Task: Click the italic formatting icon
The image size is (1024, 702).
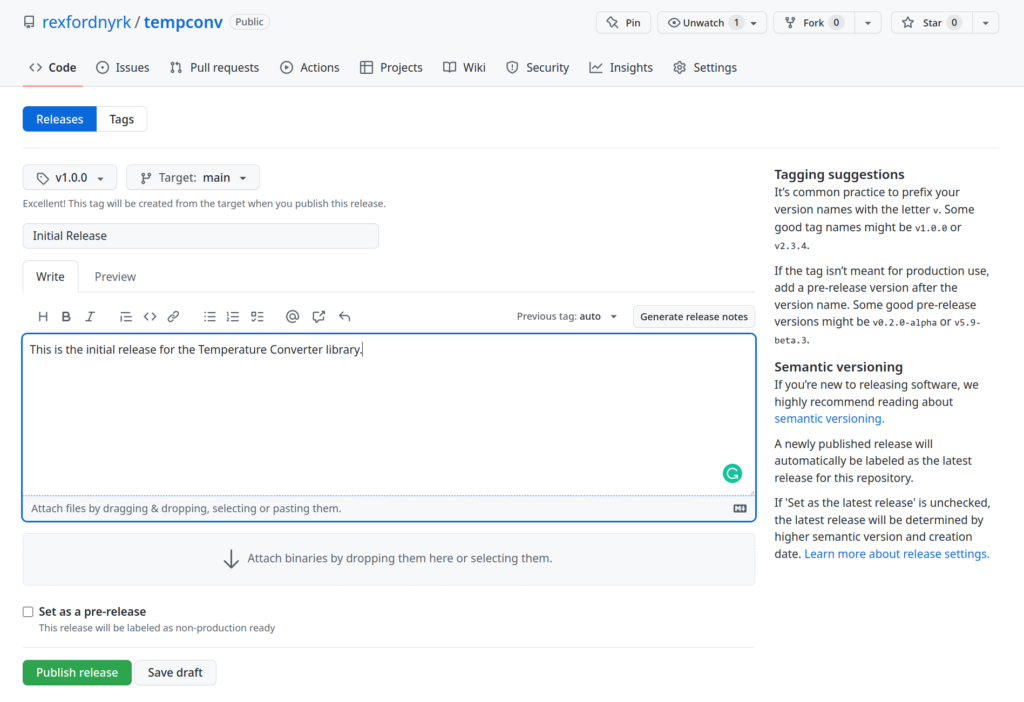Action: (x=90, y=316)
